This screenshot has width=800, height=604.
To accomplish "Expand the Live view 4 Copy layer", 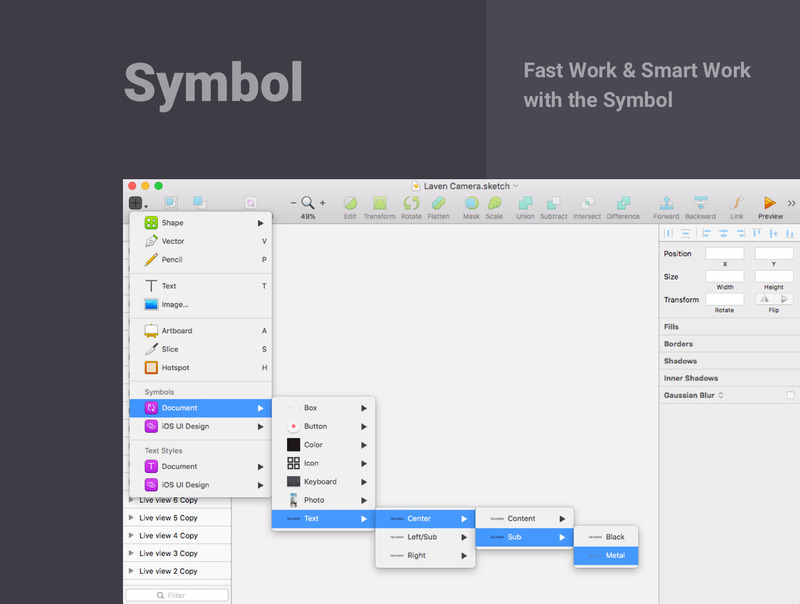I will coord(131,536).
